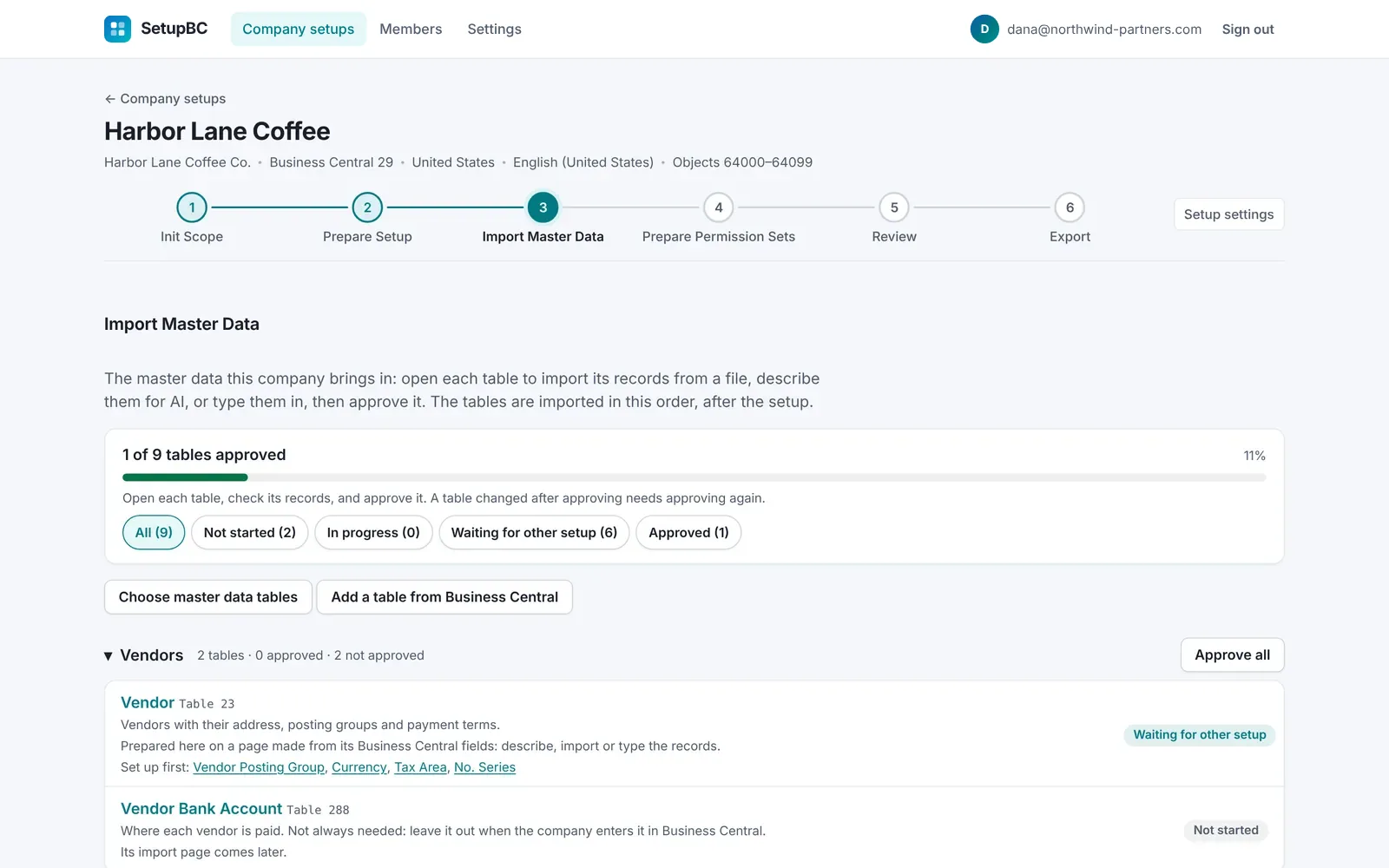Open step 6 Export circle
The image size is (1389, 868).
point(1070,207)
